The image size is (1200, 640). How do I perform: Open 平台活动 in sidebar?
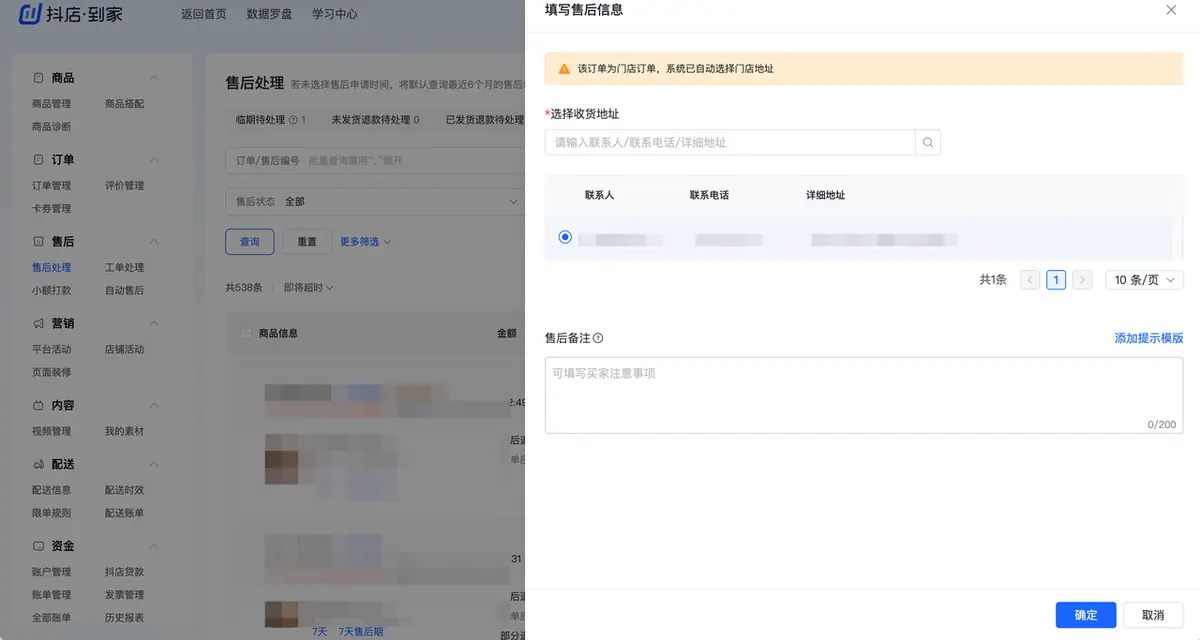point(52,350)
